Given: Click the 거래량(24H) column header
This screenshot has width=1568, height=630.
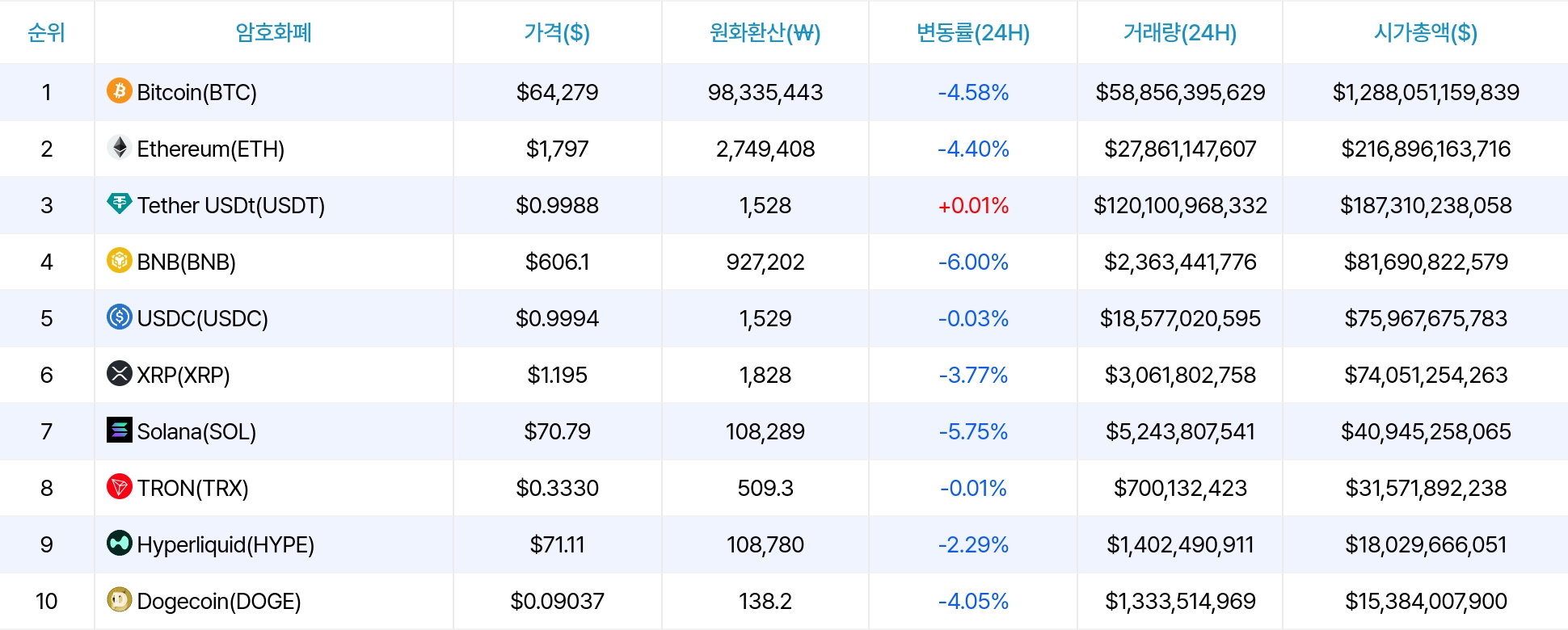Looking at the screenshot, I should point(1180,32).
